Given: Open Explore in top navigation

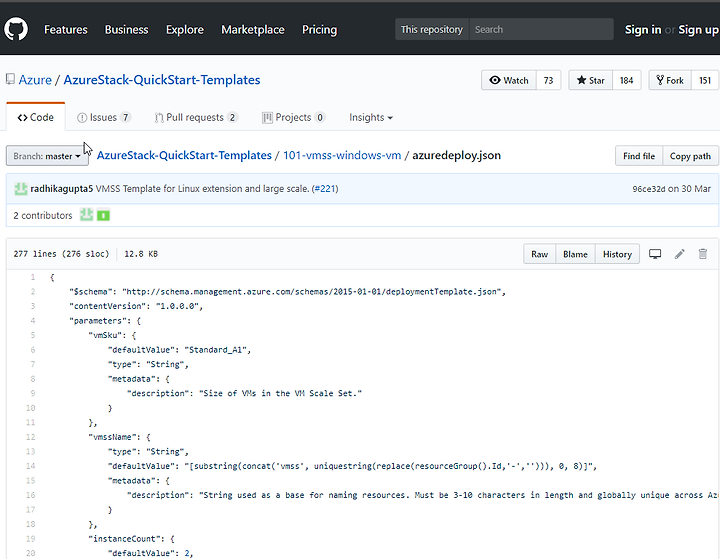Looking at the screenshot, I should tap(185, 29).
